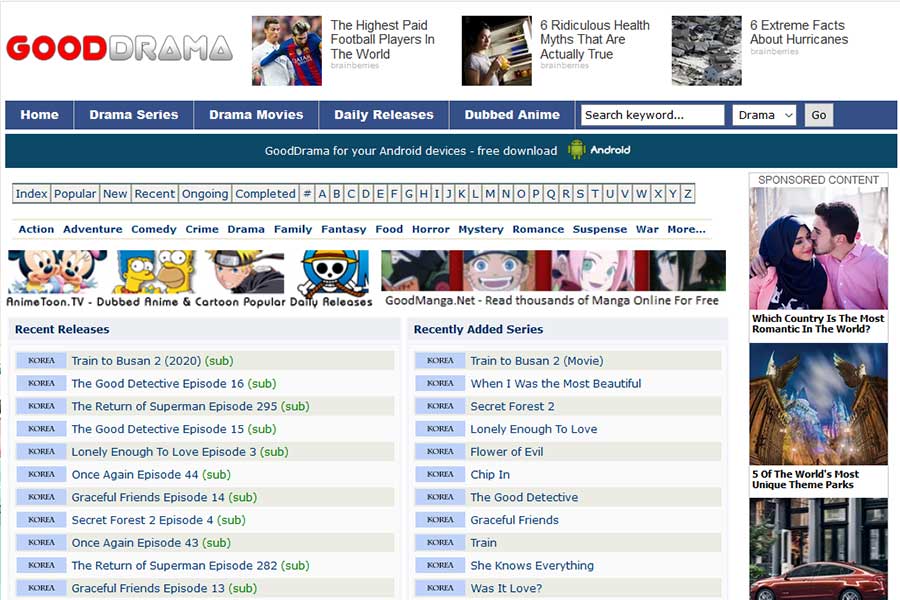Open Which Country Is The Most Romantic caption
This screenshot has width=900, height=600.
(818, 324)
